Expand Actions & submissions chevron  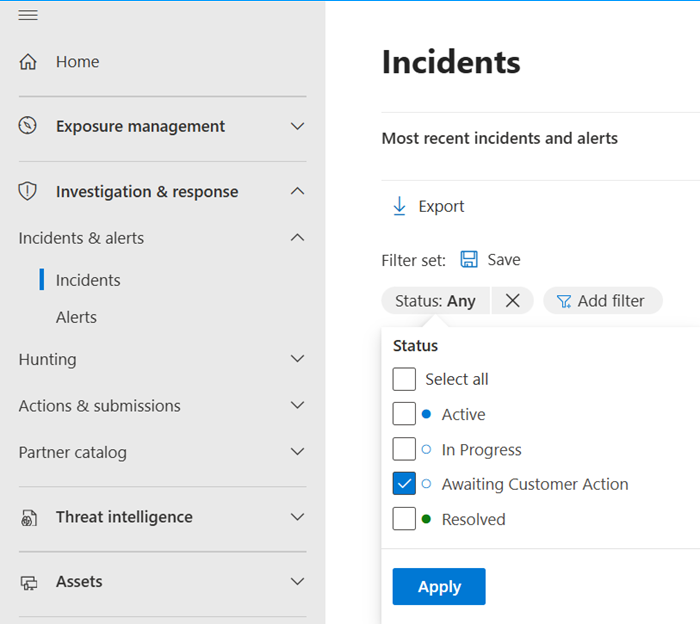tap(297, 405)
